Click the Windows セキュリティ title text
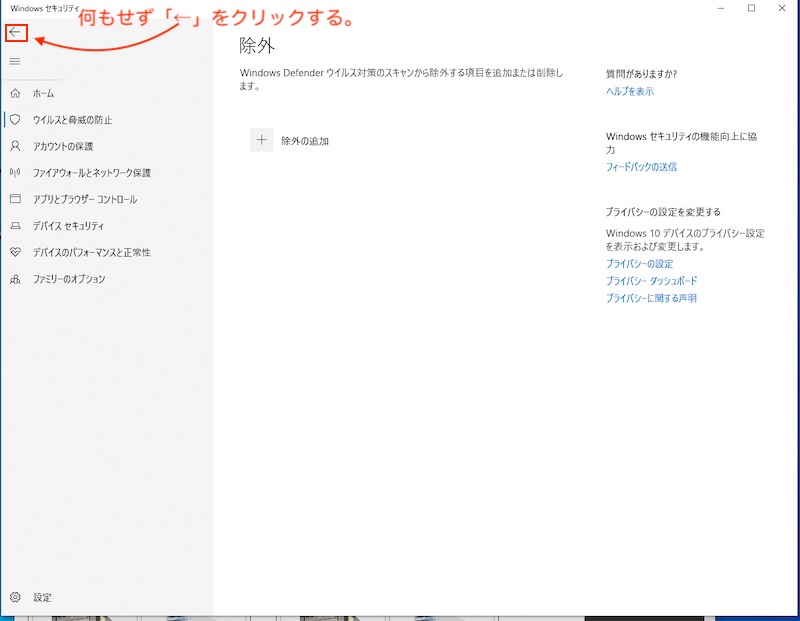 pyautogui.click(x=45, y=9)
